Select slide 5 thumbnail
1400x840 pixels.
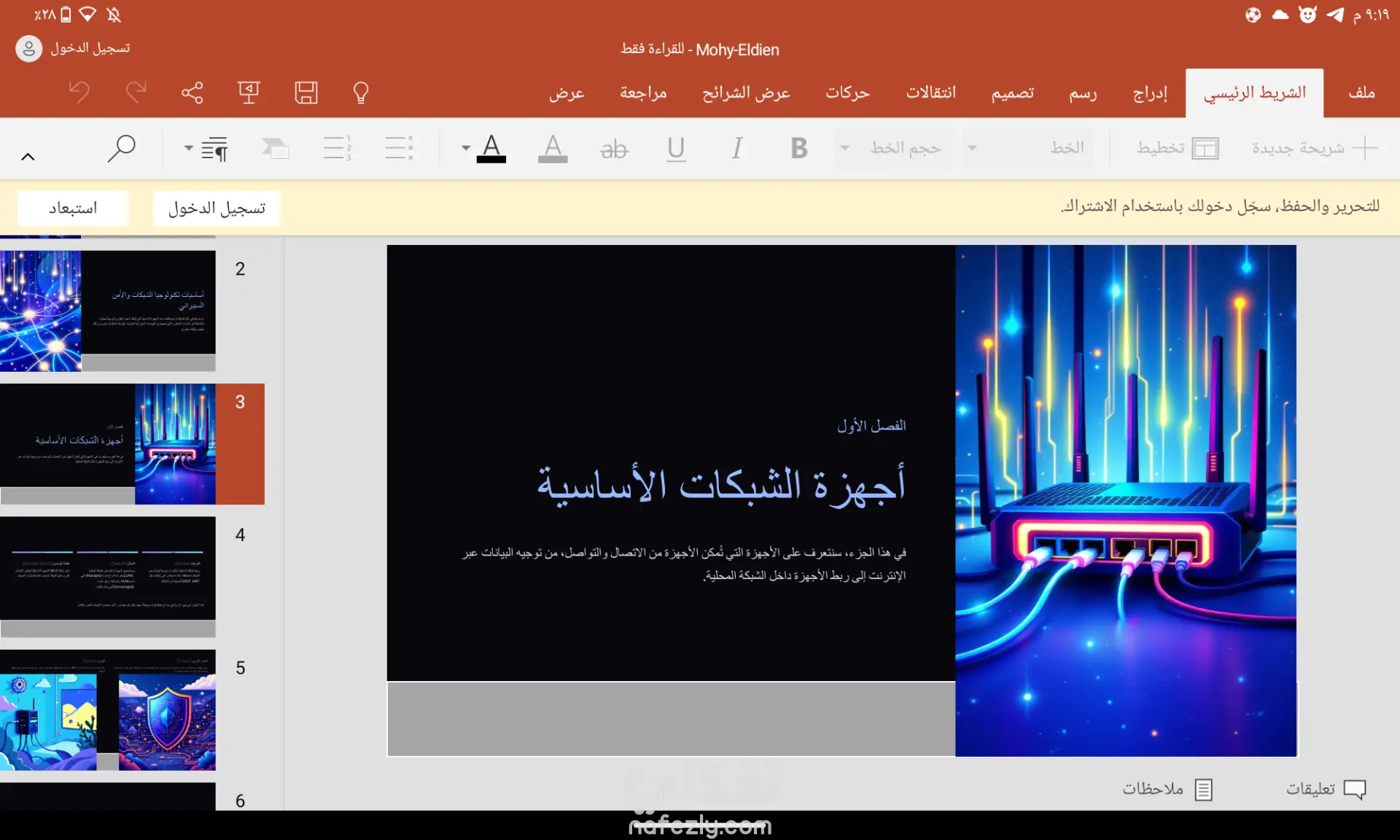[108, 710]
